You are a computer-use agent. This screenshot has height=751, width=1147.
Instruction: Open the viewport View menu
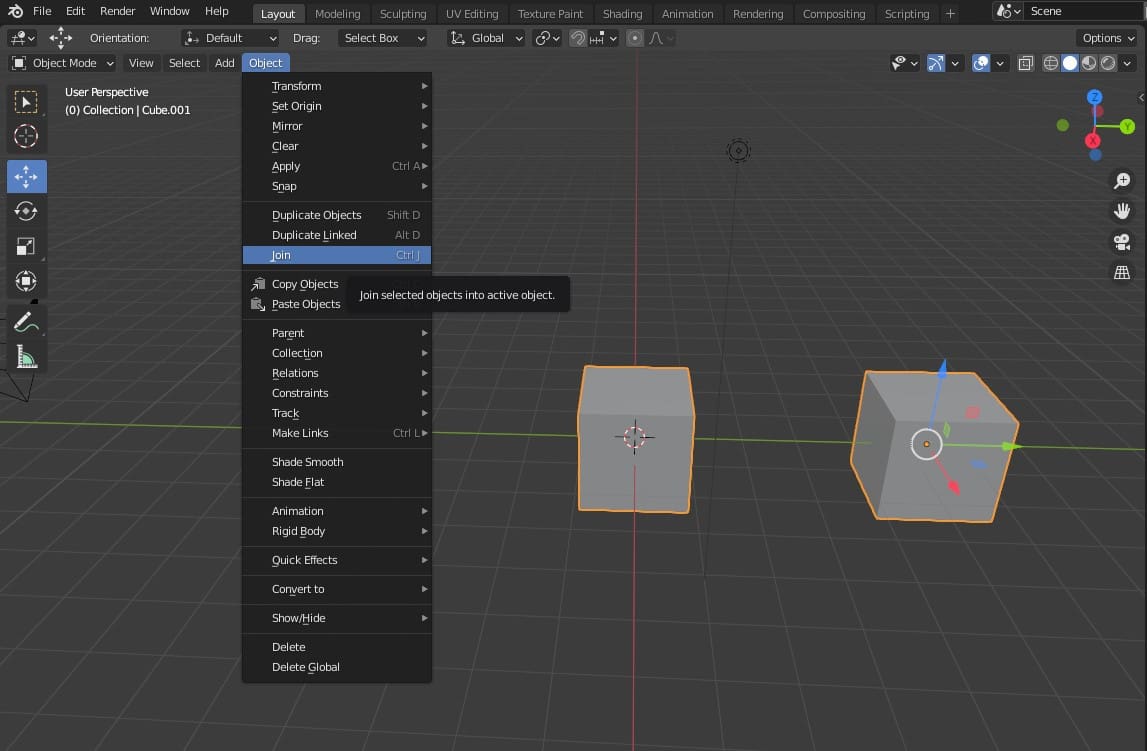coord(141,63)
